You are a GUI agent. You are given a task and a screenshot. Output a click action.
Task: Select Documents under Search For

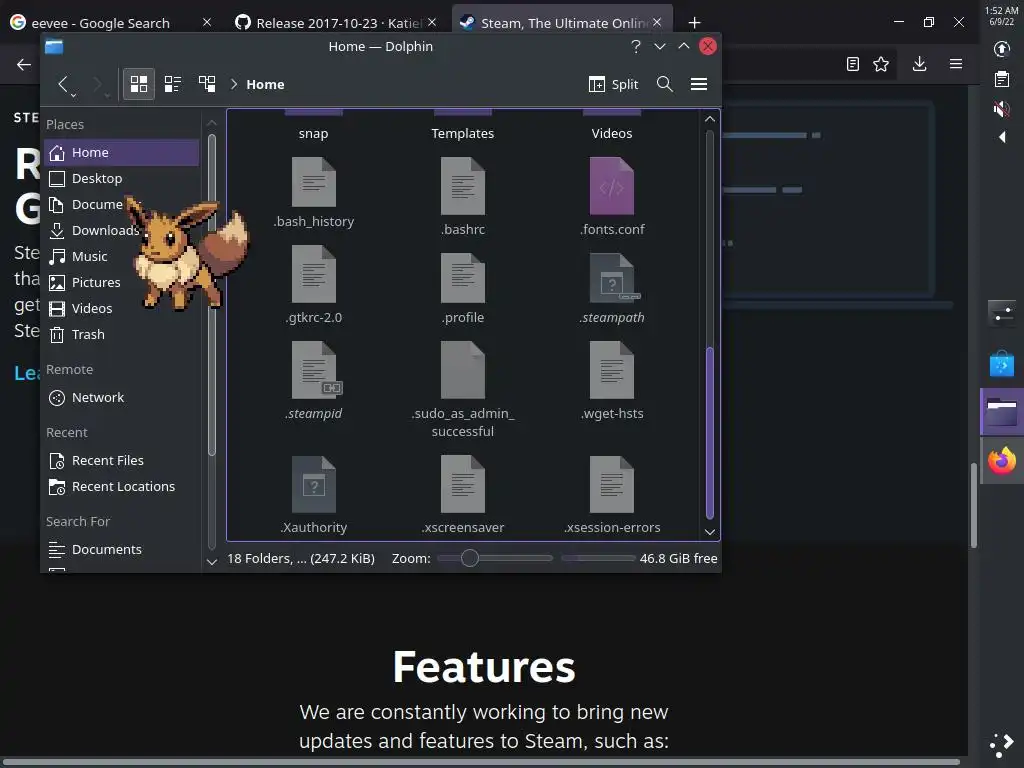[x=121, y=549]
